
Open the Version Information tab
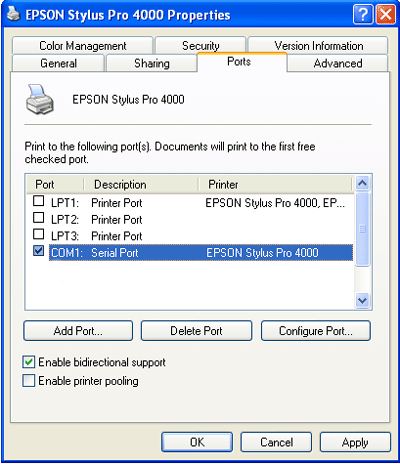coord(318,46)
